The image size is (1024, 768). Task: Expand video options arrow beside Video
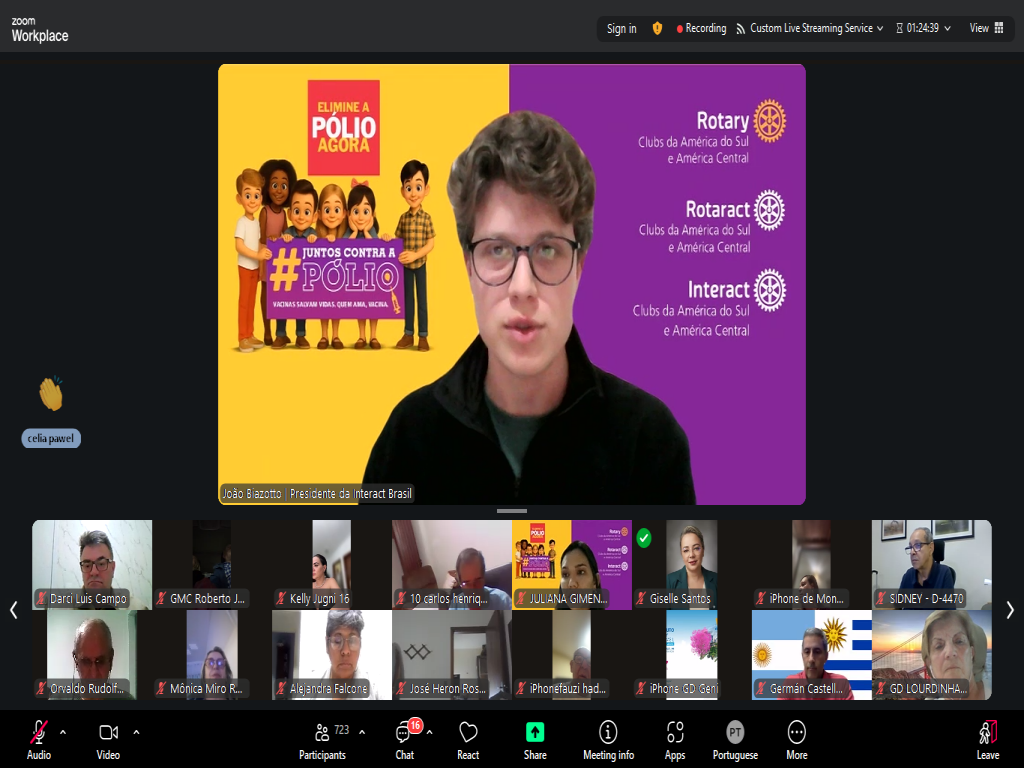[136, 732]
